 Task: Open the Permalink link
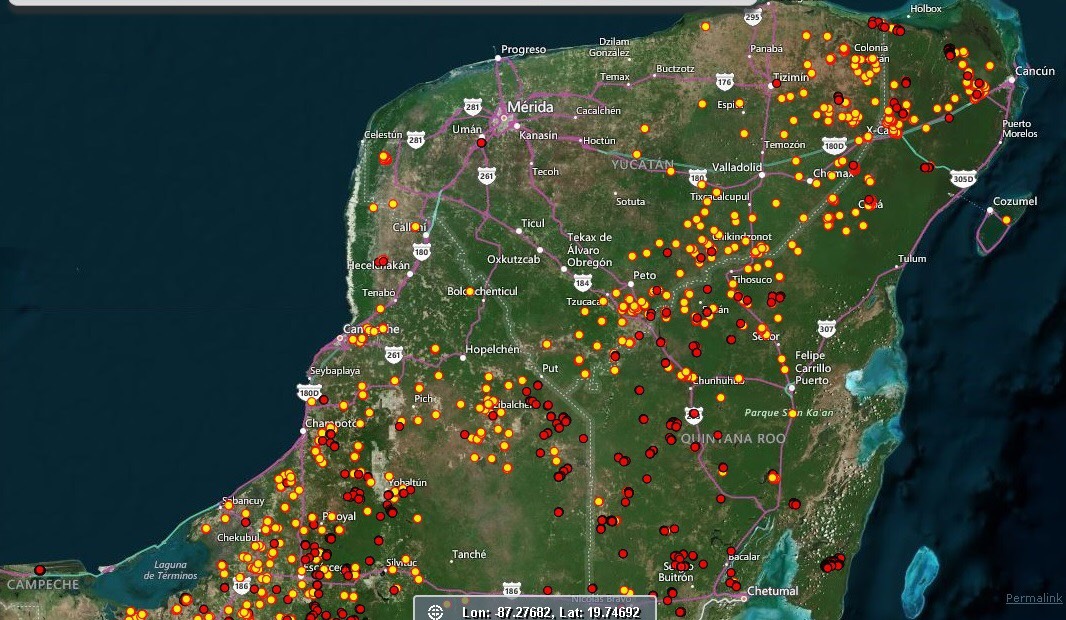[1034, 598]
